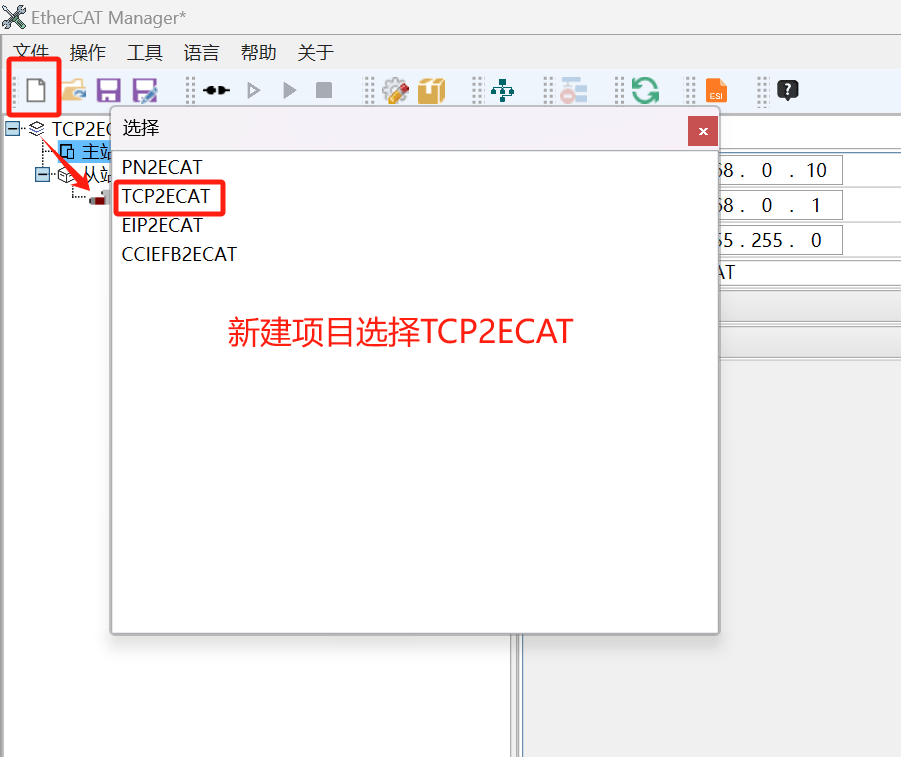
Task: Click the outlined play triangle icon
Action: [253, 90]
